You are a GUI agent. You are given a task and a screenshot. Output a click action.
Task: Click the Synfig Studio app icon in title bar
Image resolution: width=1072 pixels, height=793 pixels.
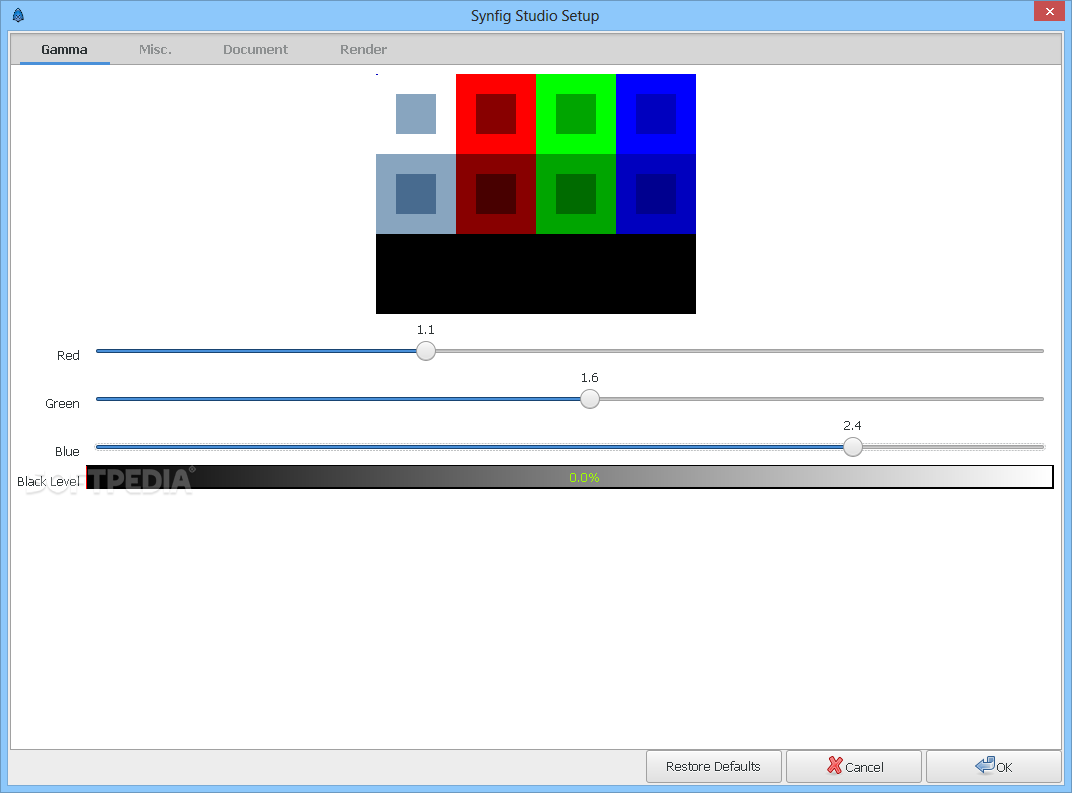pyautogui.click(x=18, y=15)
